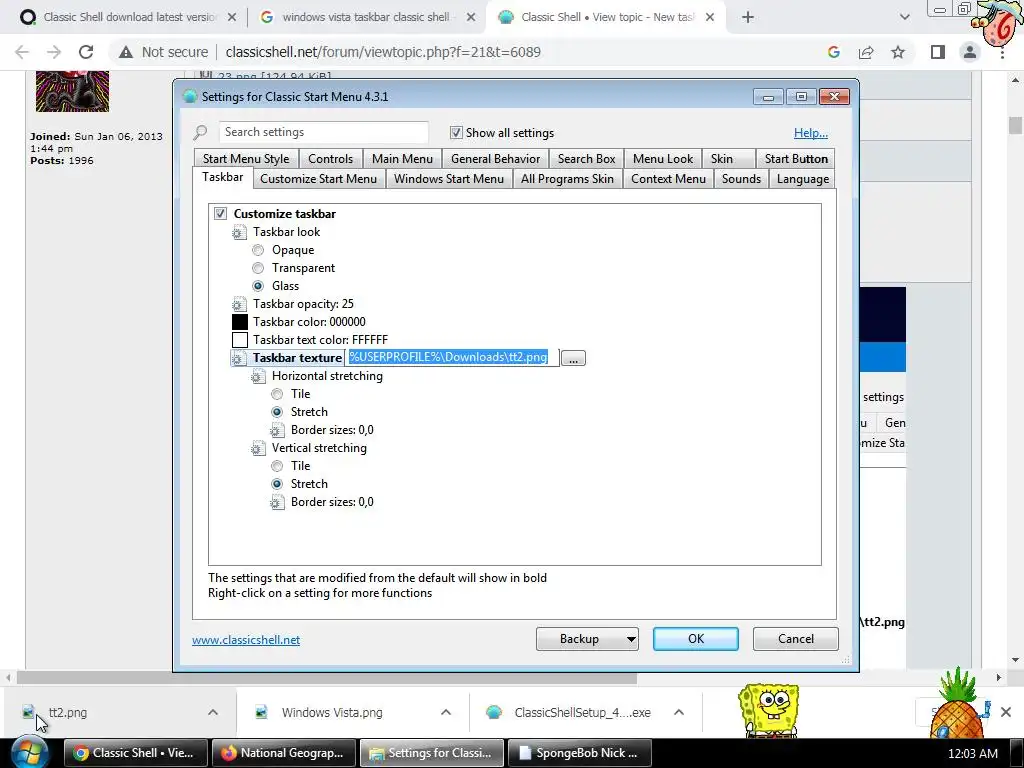Select Opaque taskbar look
Viewport: 1024px width, 768px height.
pyautogui.click(x=258, y=250)
